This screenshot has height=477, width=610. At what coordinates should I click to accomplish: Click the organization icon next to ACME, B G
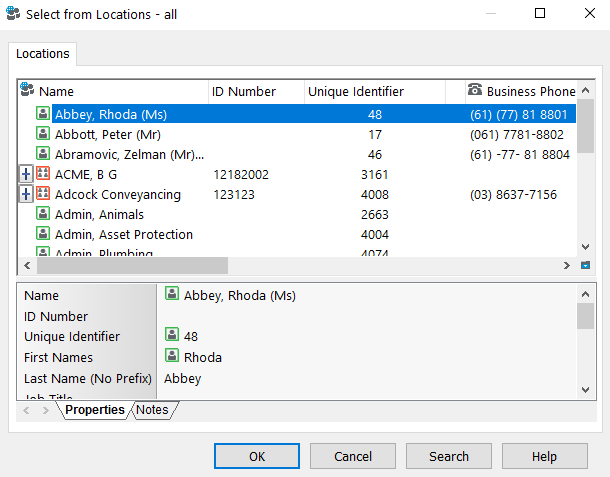(x=43, y=174)
